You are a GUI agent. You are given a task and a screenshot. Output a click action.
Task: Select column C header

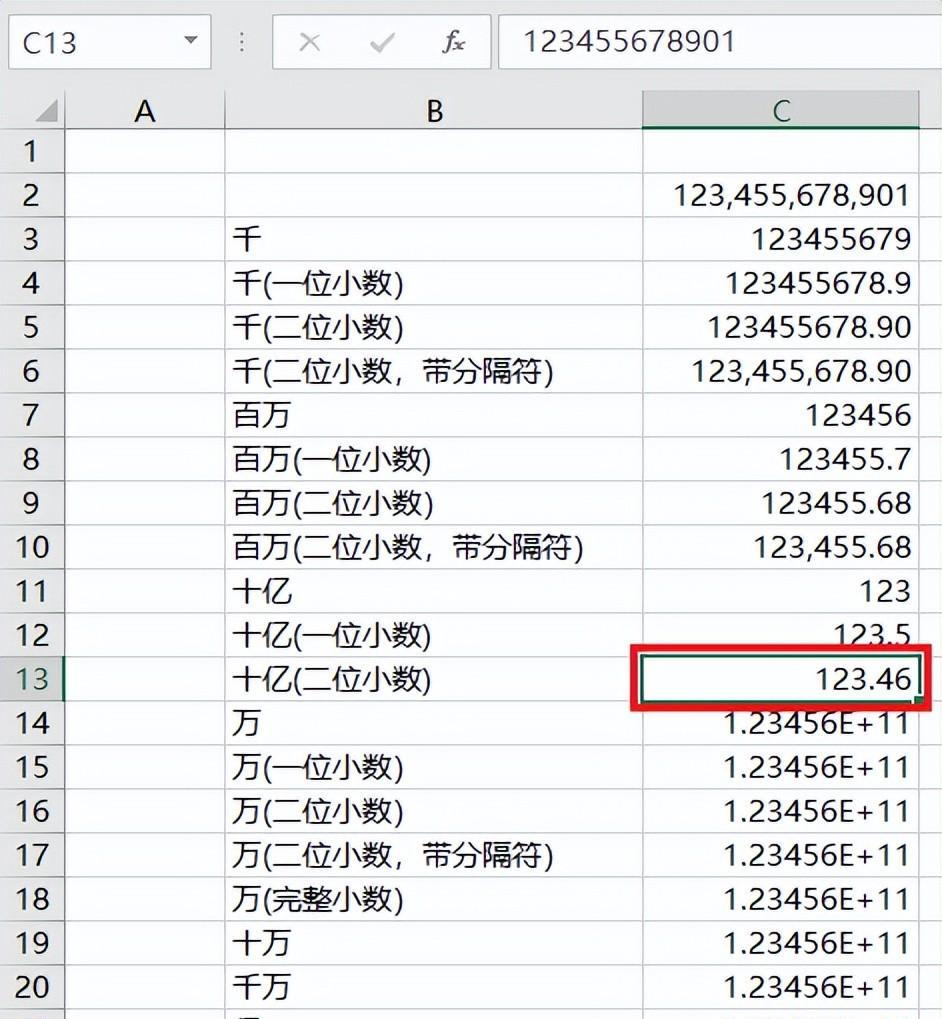[781, 110]
